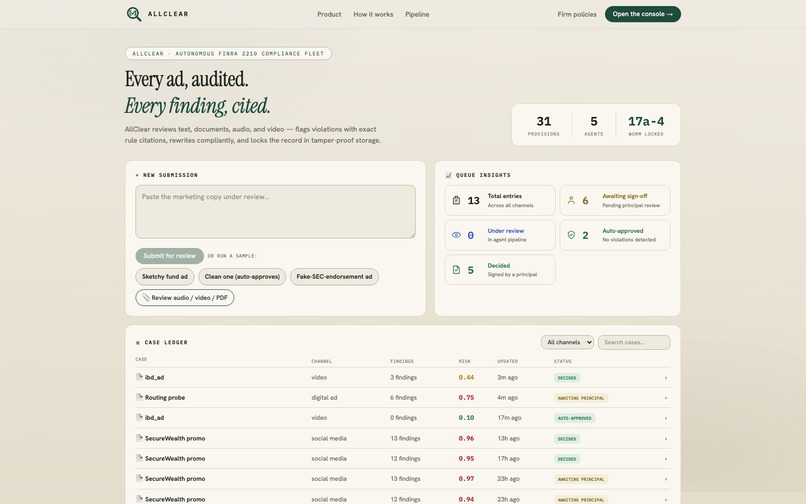Click the Search cases input field
This screenshot has height=504, width=806.
(634, 342)
